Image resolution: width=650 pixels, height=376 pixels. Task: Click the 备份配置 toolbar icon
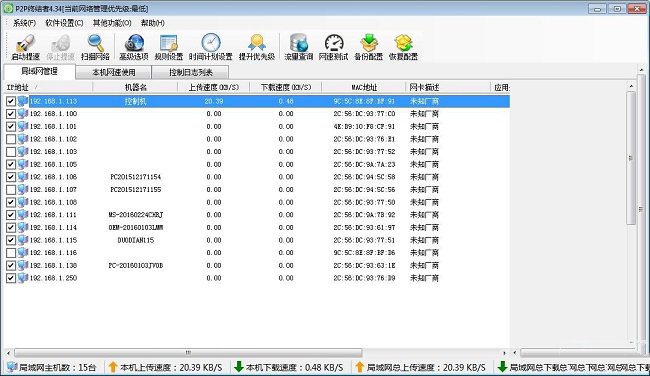click(369, 43)
